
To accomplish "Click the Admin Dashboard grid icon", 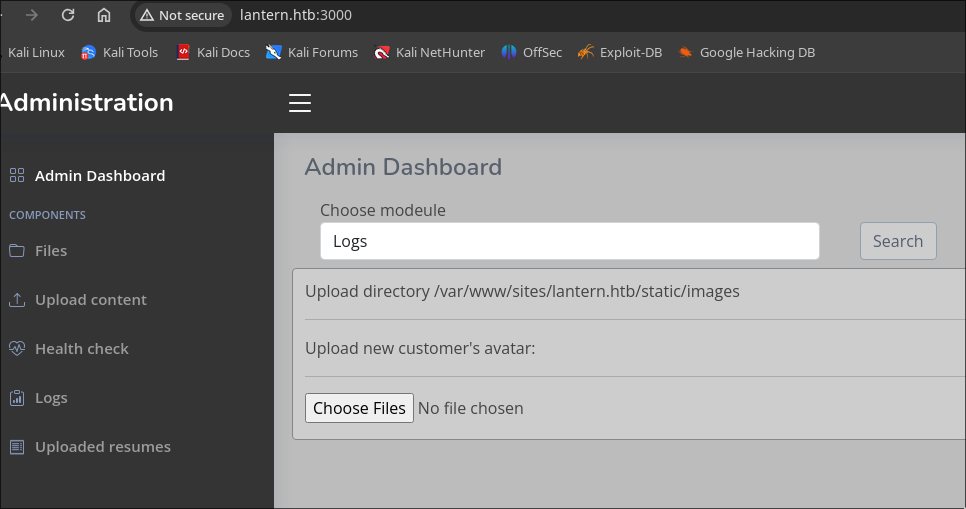I will click(17, 176).
